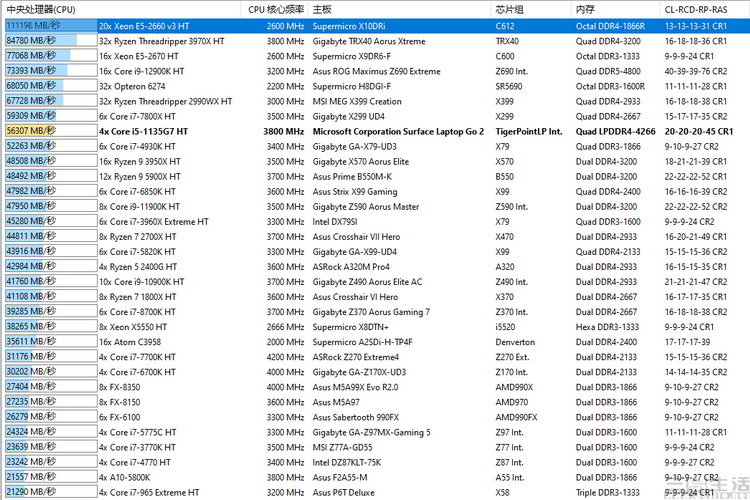This screenshot has height=500, width=750.
Task: Sort by the CPU 核心频率 column header
Action: tap(276, 9)
